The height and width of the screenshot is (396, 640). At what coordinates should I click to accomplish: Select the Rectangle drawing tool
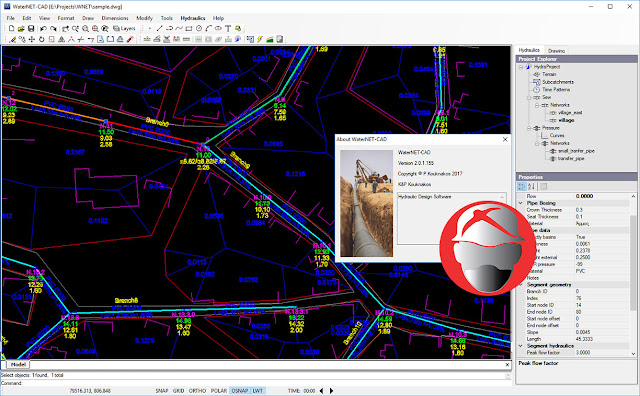click(x=189, y=29)
